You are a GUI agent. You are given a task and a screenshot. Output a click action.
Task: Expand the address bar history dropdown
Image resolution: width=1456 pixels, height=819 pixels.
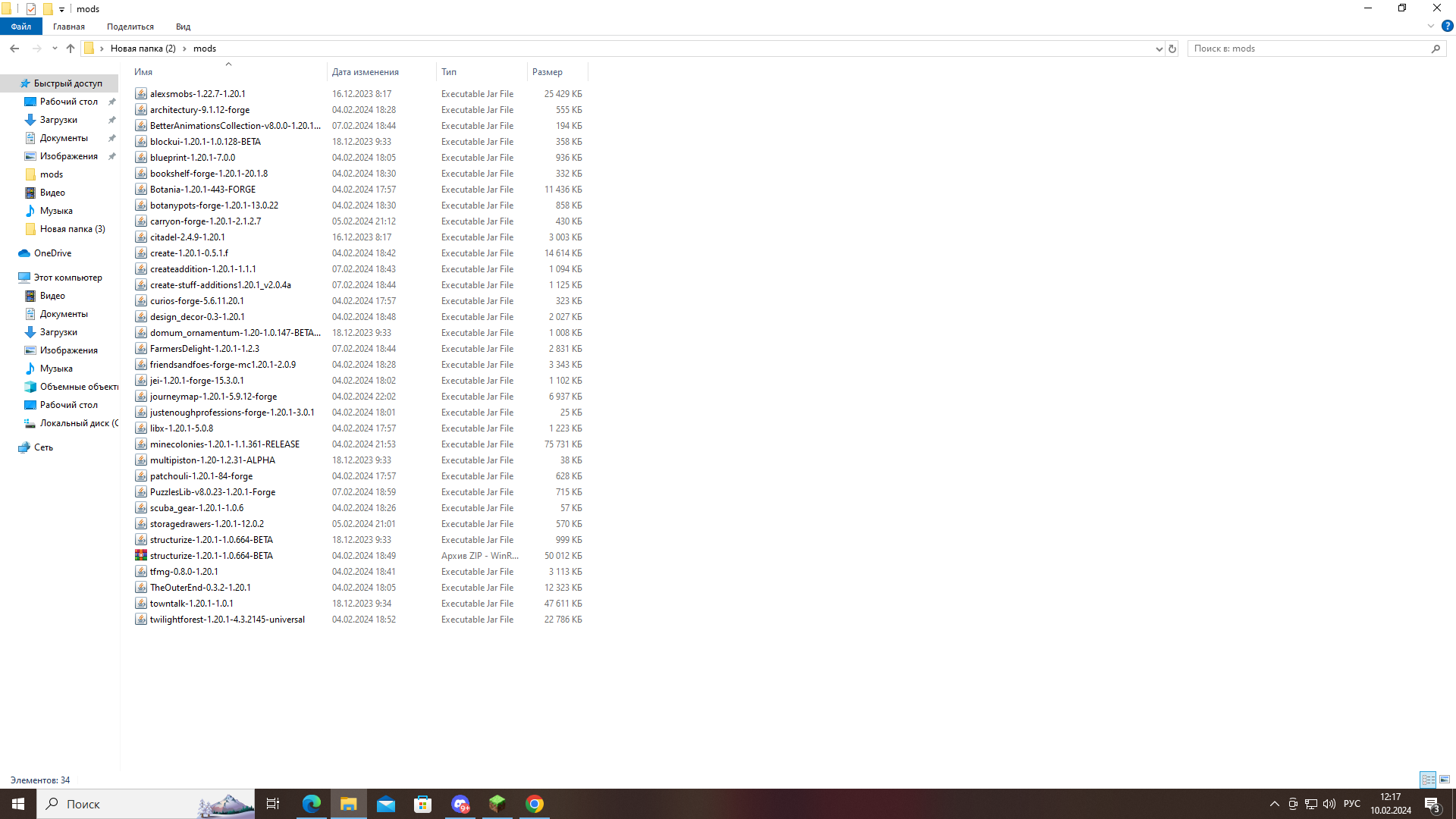[1159, 49]
